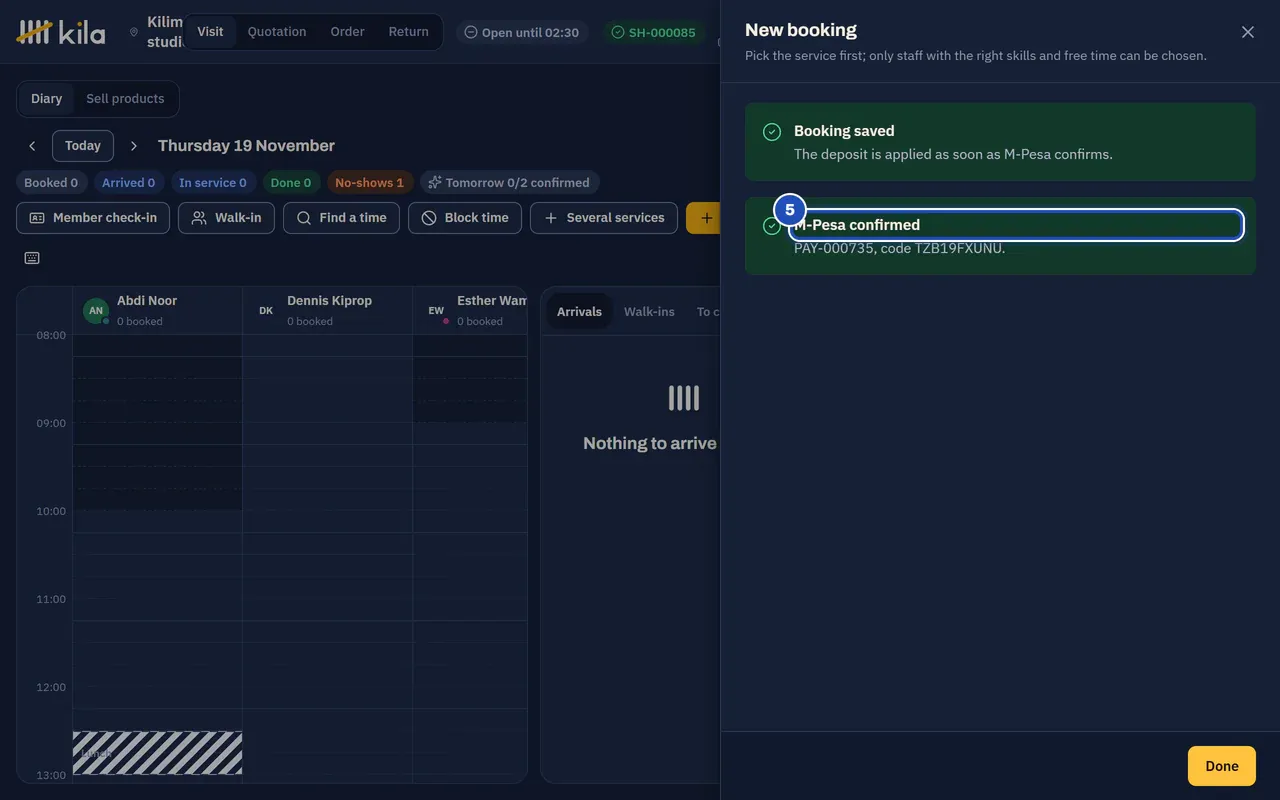Close the New booking panel
Image resolution: width=1280 pixels, height=800 pixels.
coord(1248,32)
